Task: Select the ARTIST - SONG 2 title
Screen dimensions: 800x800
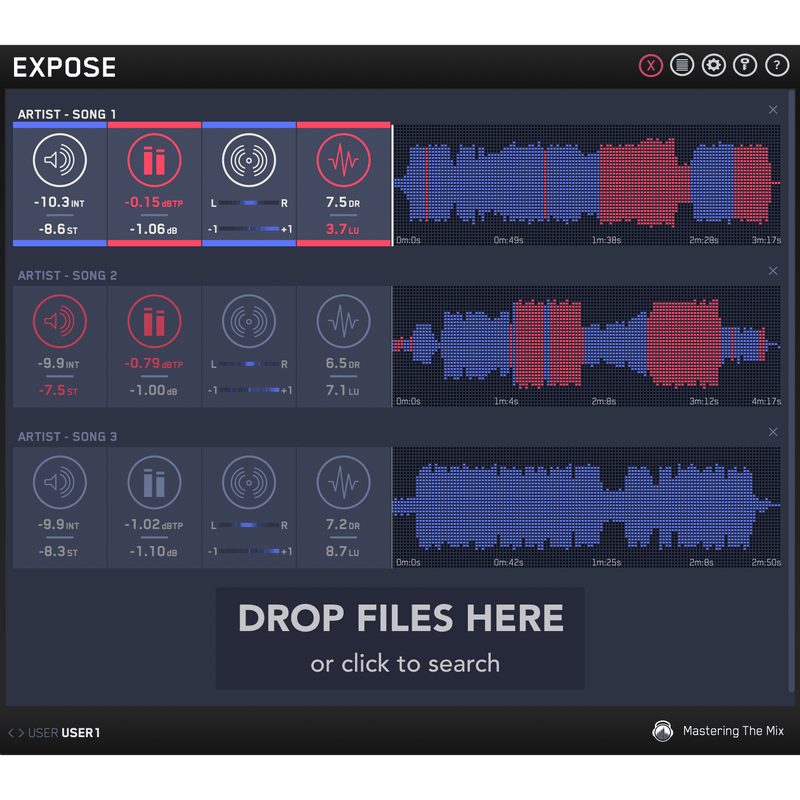Action: (67, 276)
